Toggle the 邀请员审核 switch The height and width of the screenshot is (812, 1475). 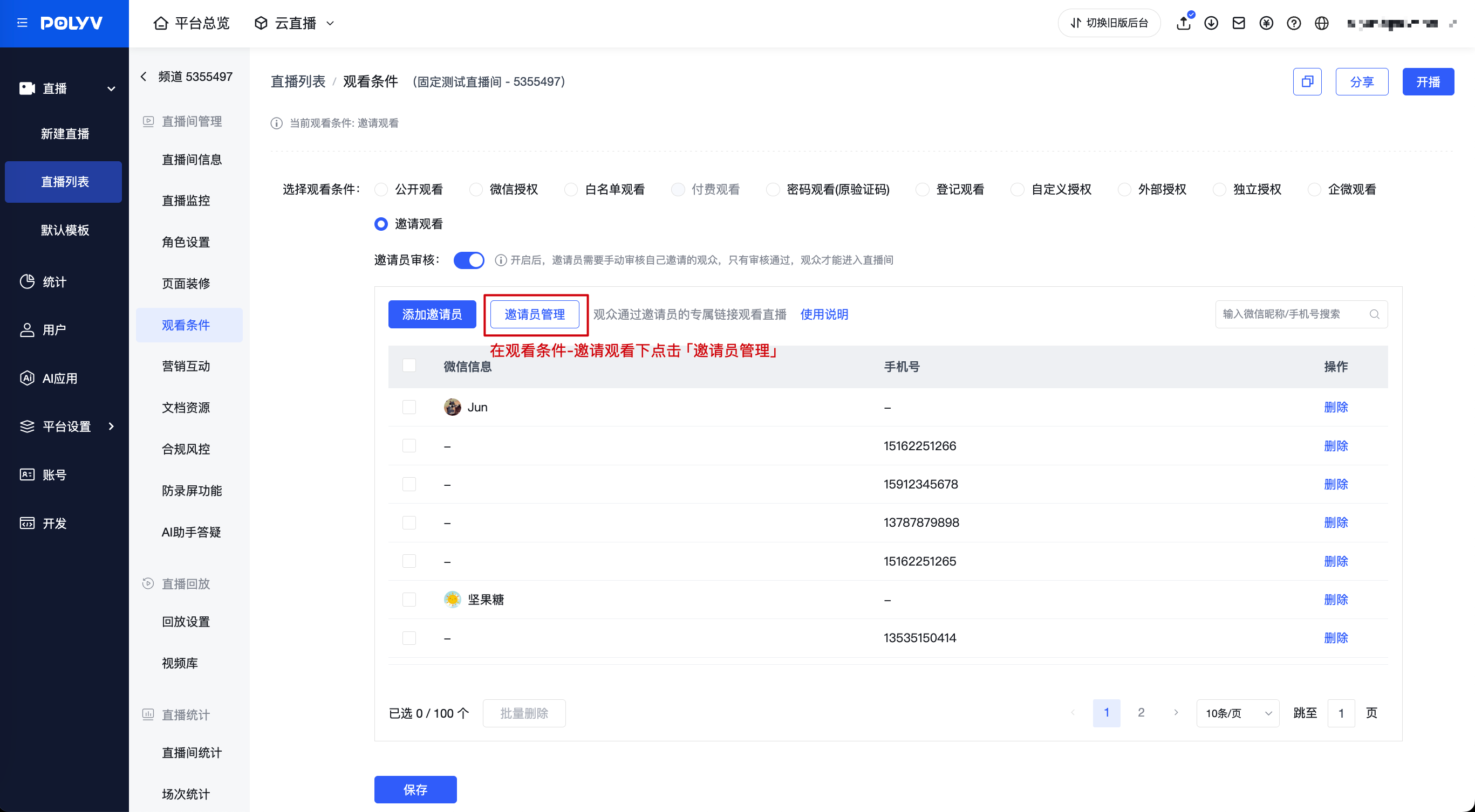(x=468, y=260)
